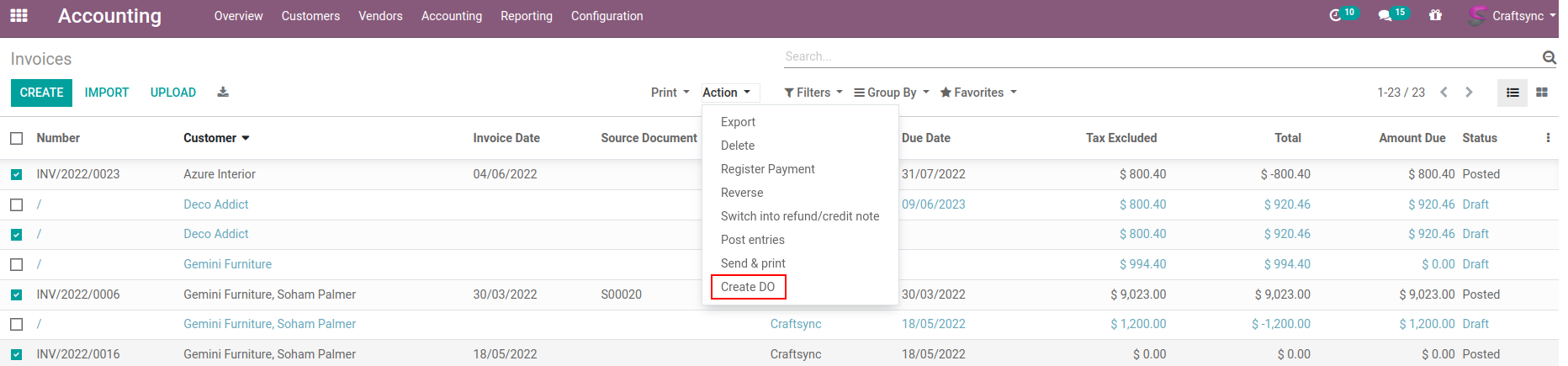This screenshot has width=1568, height=366.
Task: Click the search magnifier icon
Action: coord(1549,57)
